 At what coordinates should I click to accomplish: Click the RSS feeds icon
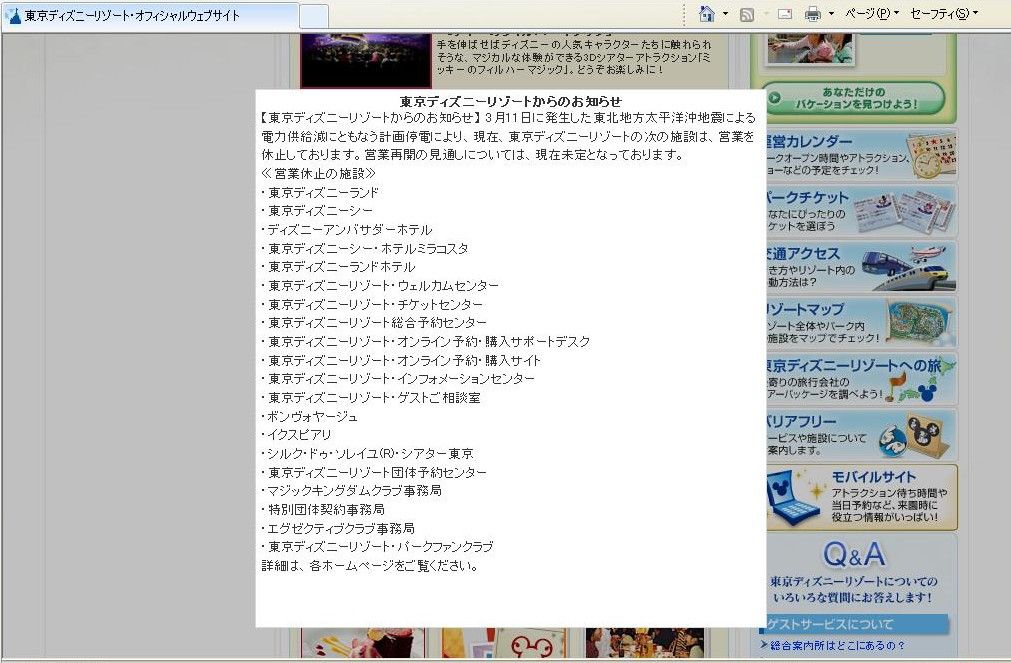(747, 14)
